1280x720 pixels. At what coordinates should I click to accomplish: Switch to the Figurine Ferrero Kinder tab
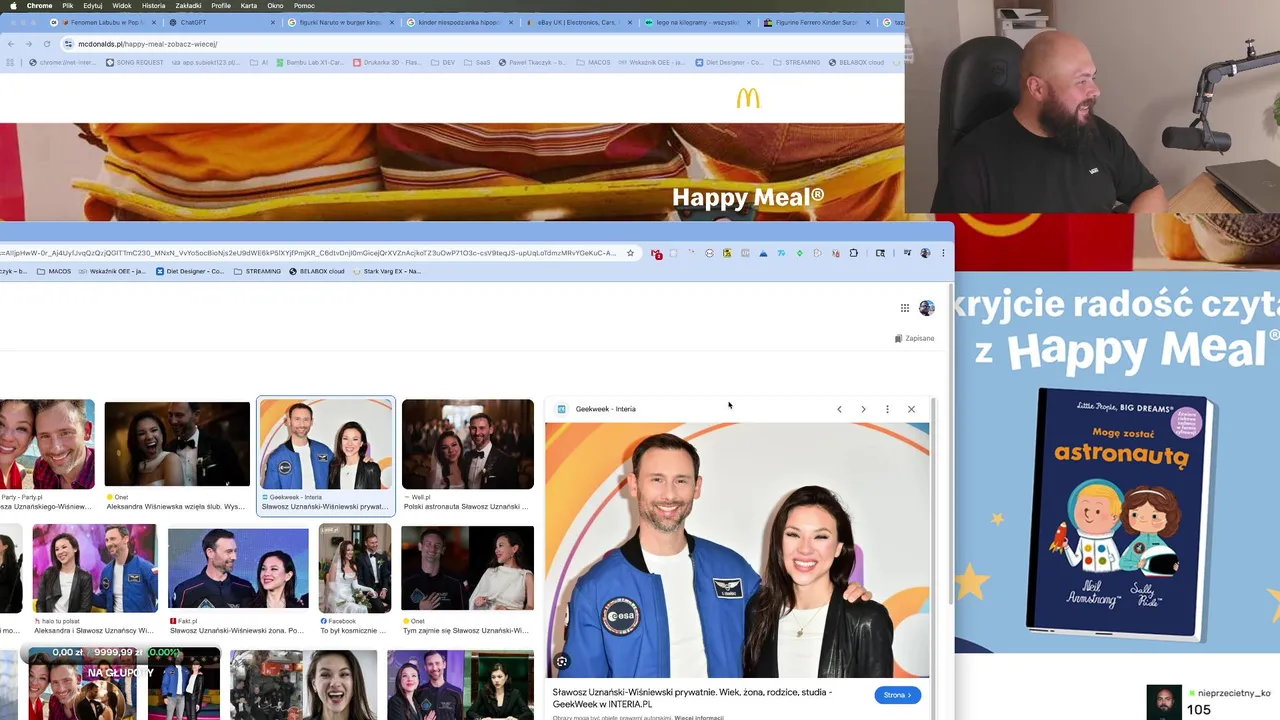coord(815,22)
